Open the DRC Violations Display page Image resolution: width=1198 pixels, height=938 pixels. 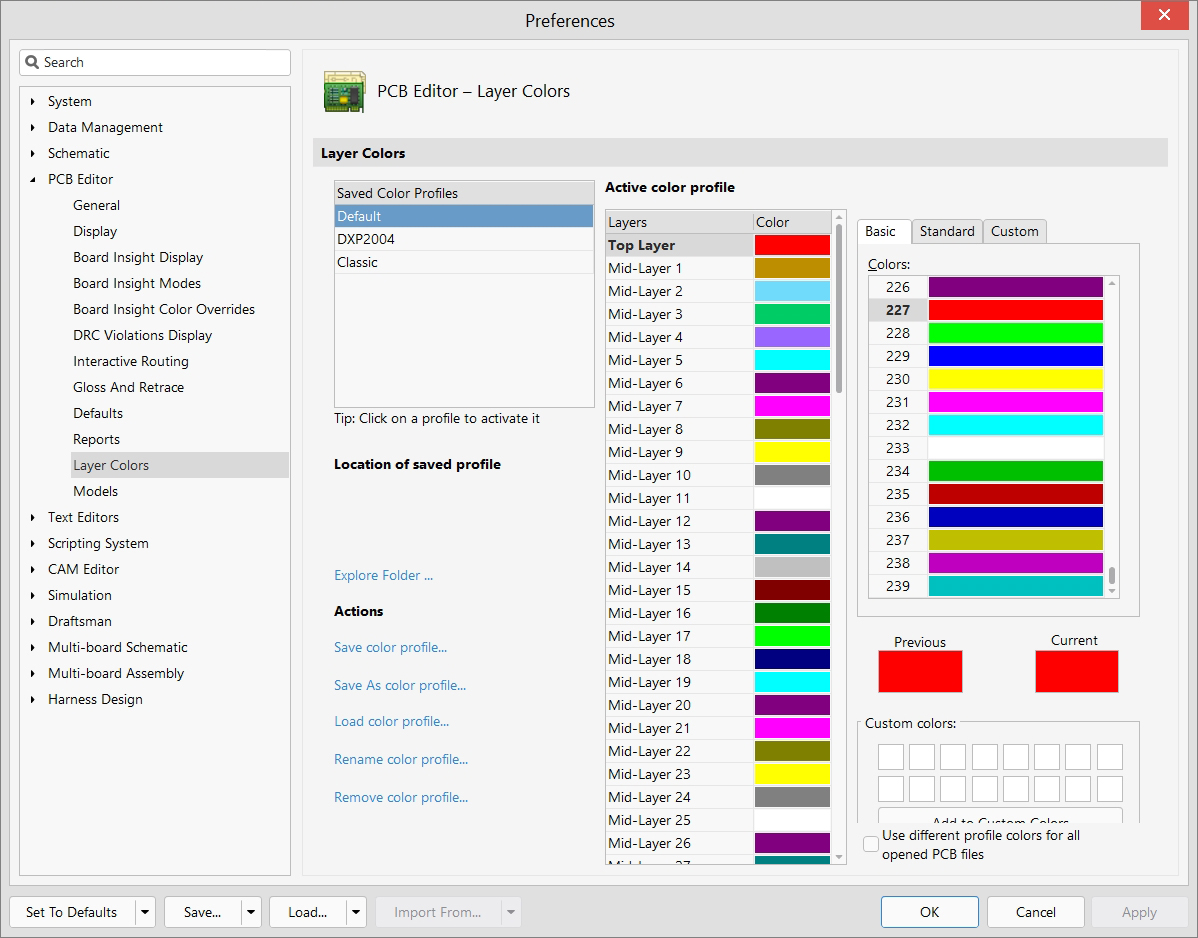point(143,335)
